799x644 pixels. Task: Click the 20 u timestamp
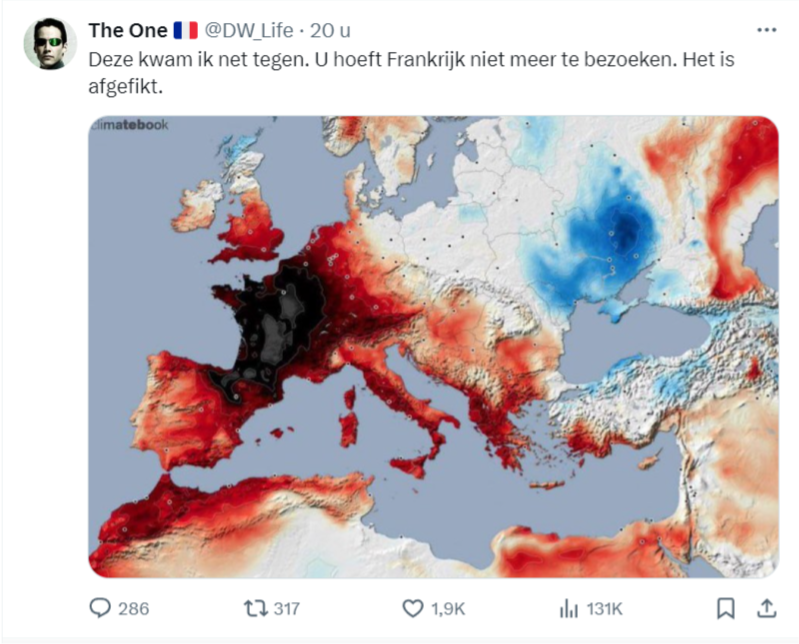330,31
